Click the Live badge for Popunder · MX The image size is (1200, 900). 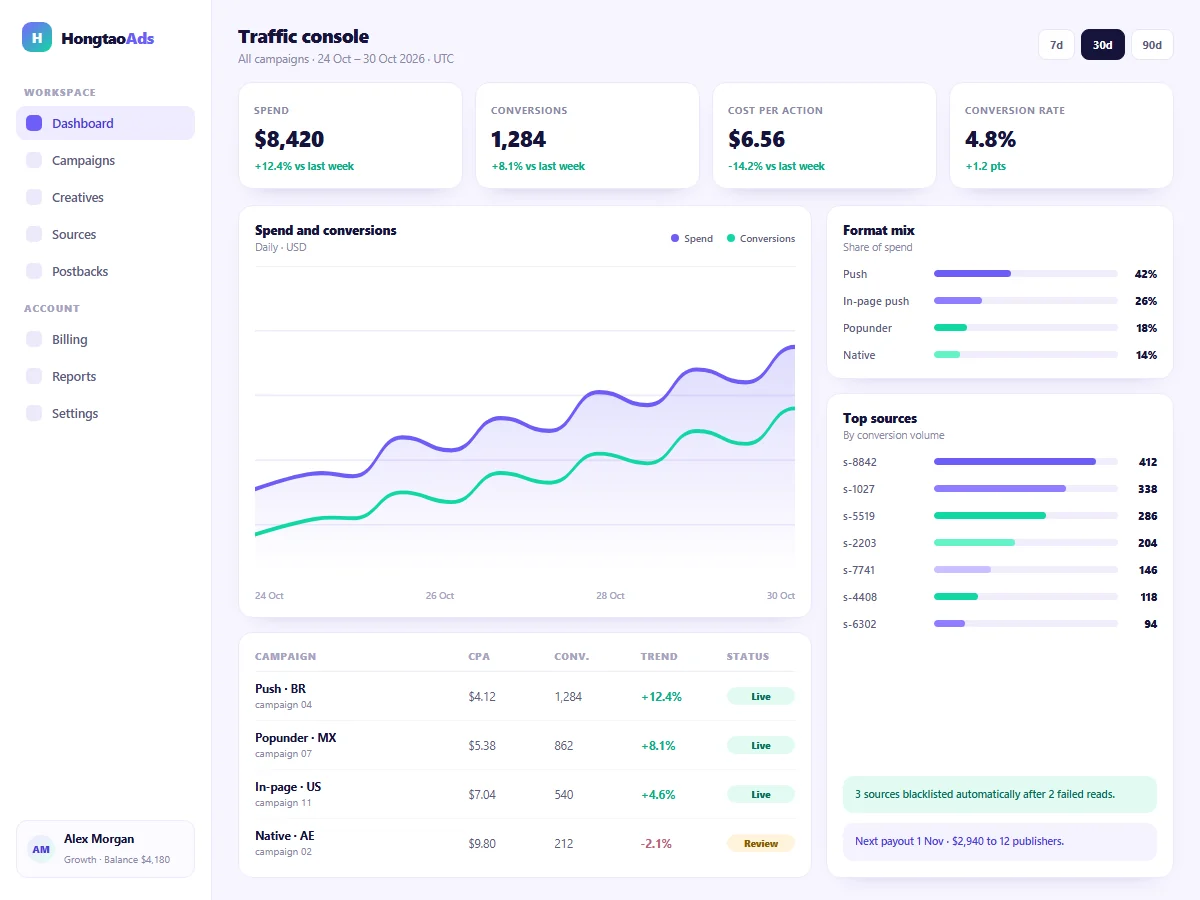tap(761, 745)
